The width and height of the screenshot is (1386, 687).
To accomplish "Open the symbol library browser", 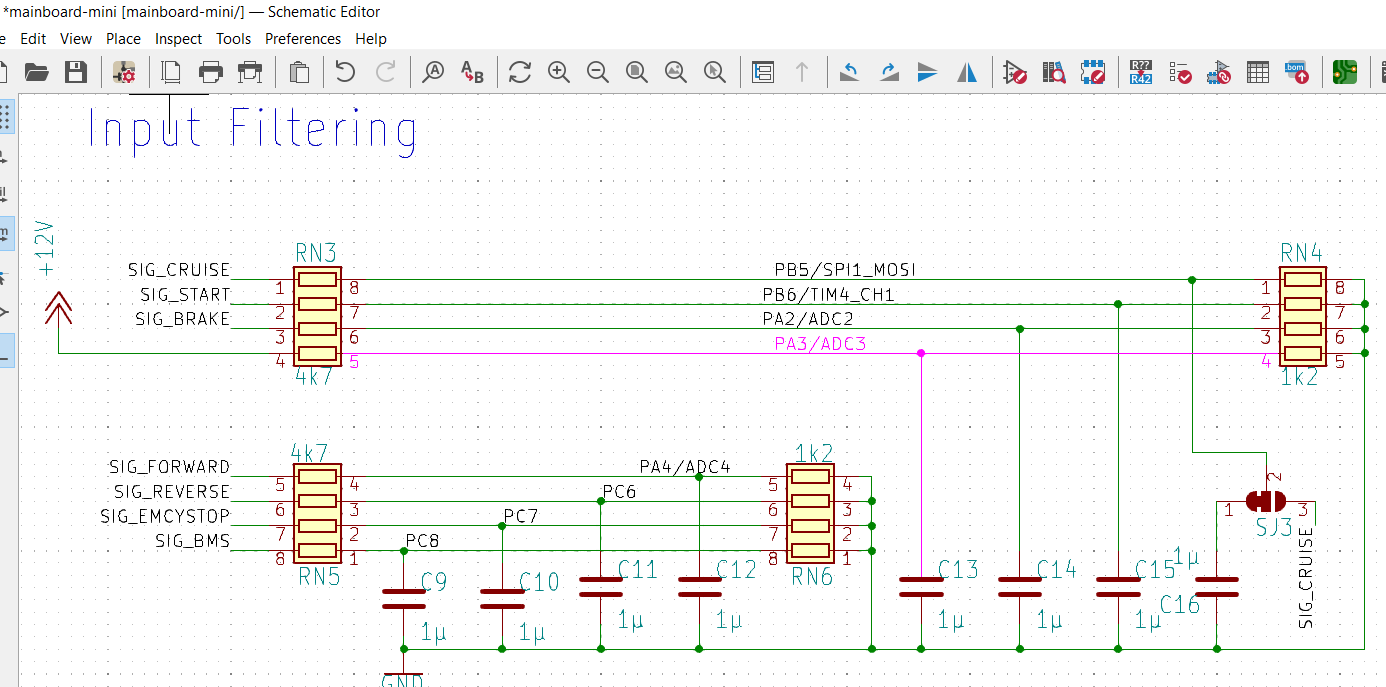I will [1053, 72].
